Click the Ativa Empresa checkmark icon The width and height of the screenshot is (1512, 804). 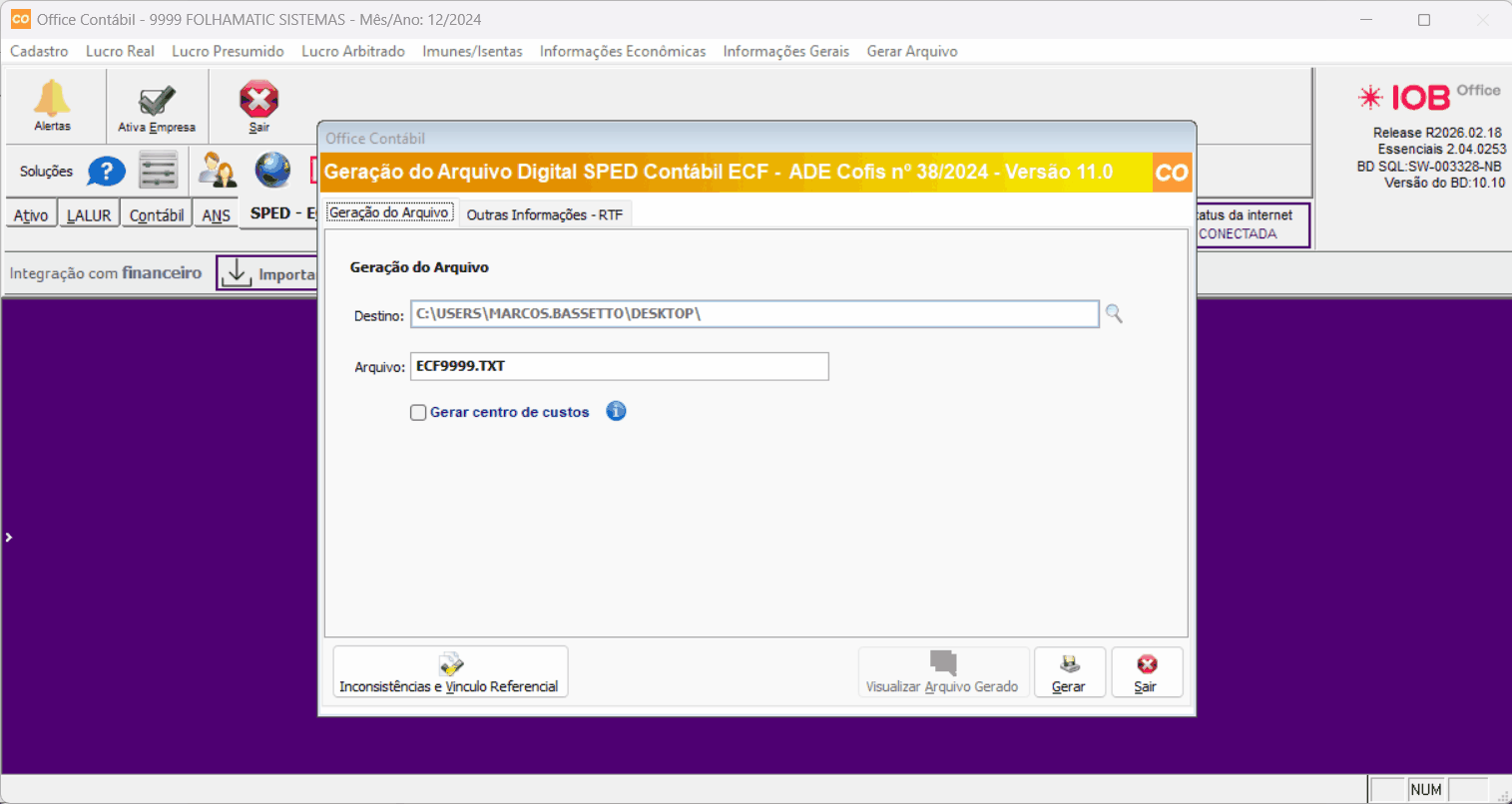(x=156, y=102)
